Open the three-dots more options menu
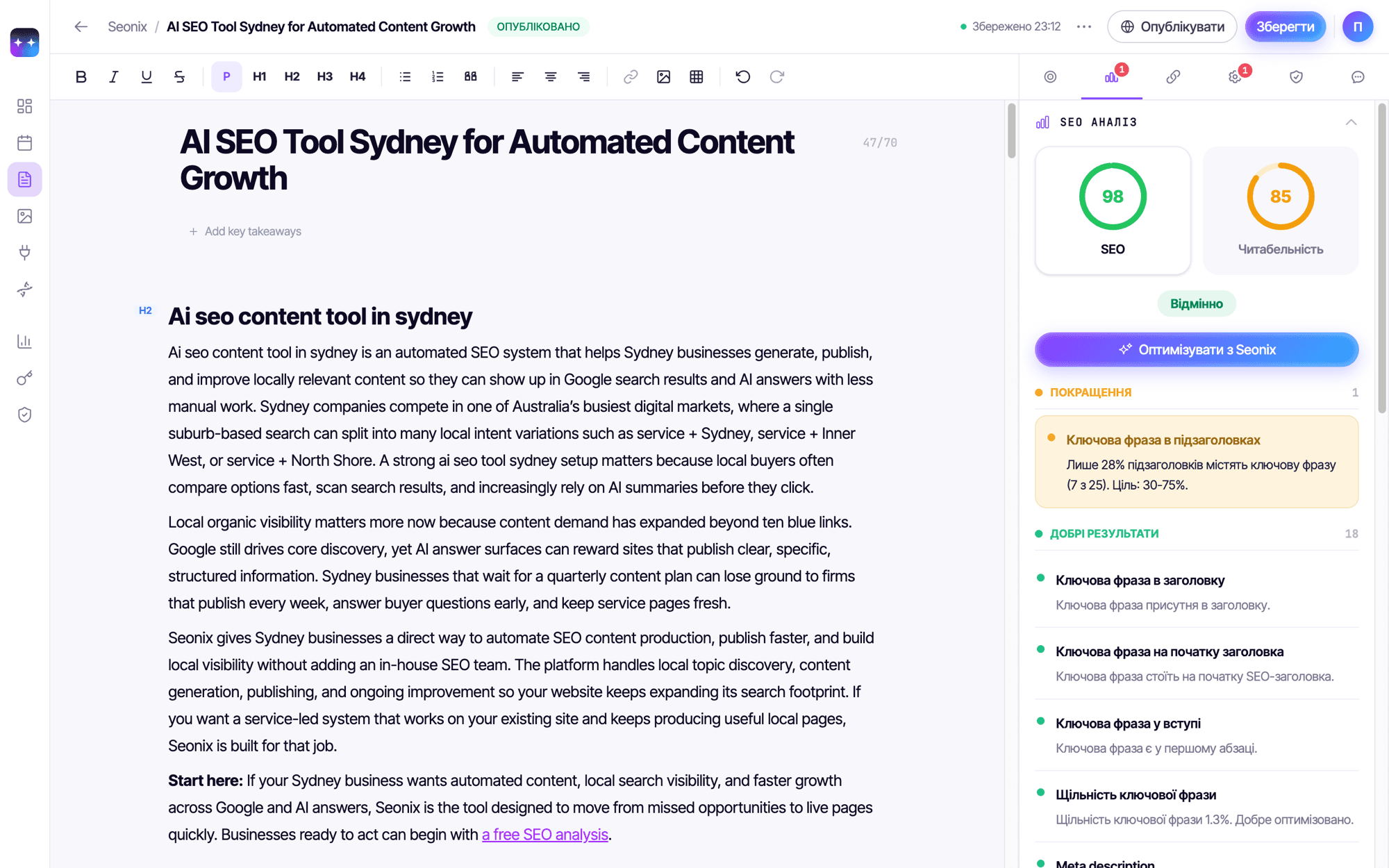This screenshot has height=868, width=1389. coord(1084,26)
